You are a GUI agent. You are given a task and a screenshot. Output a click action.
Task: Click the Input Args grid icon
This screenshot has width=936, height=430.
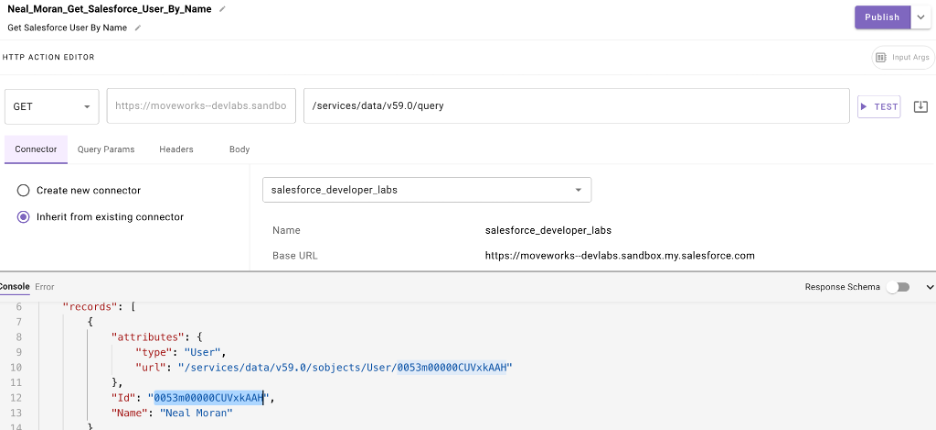[880, 58]
